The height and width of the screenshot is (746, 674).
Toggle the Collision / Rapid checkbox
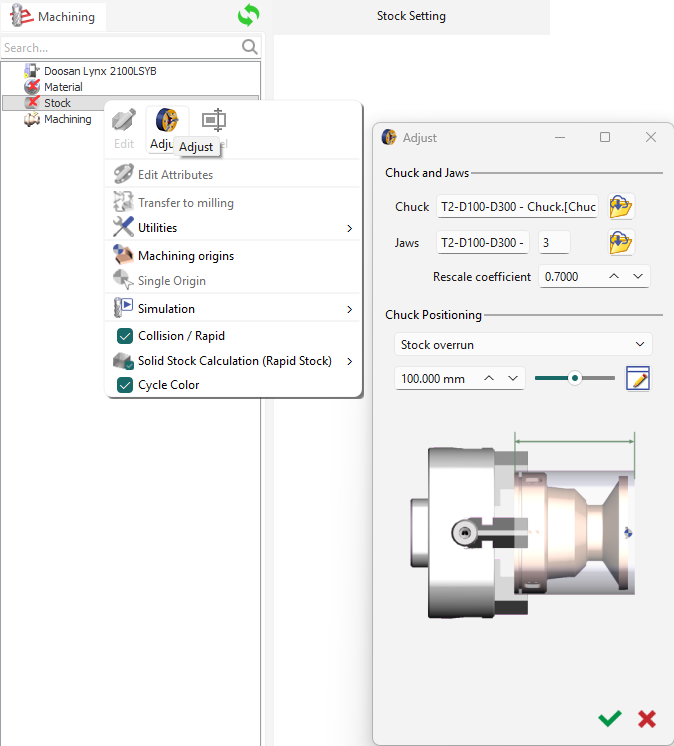pyautogui.click(x=126, y=336)
